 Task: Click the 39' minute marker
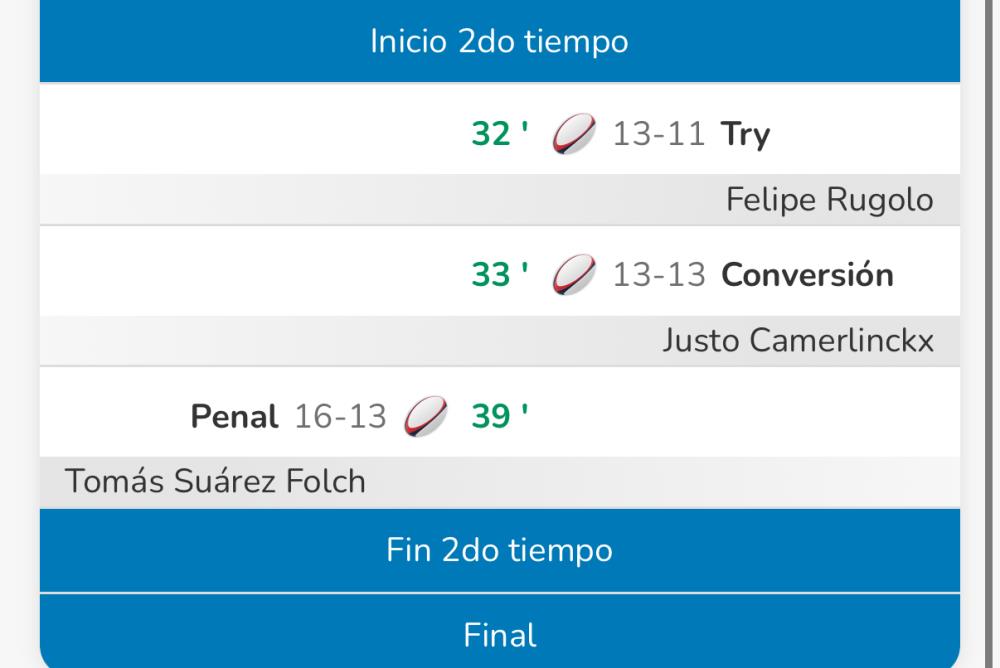(500, 416)
